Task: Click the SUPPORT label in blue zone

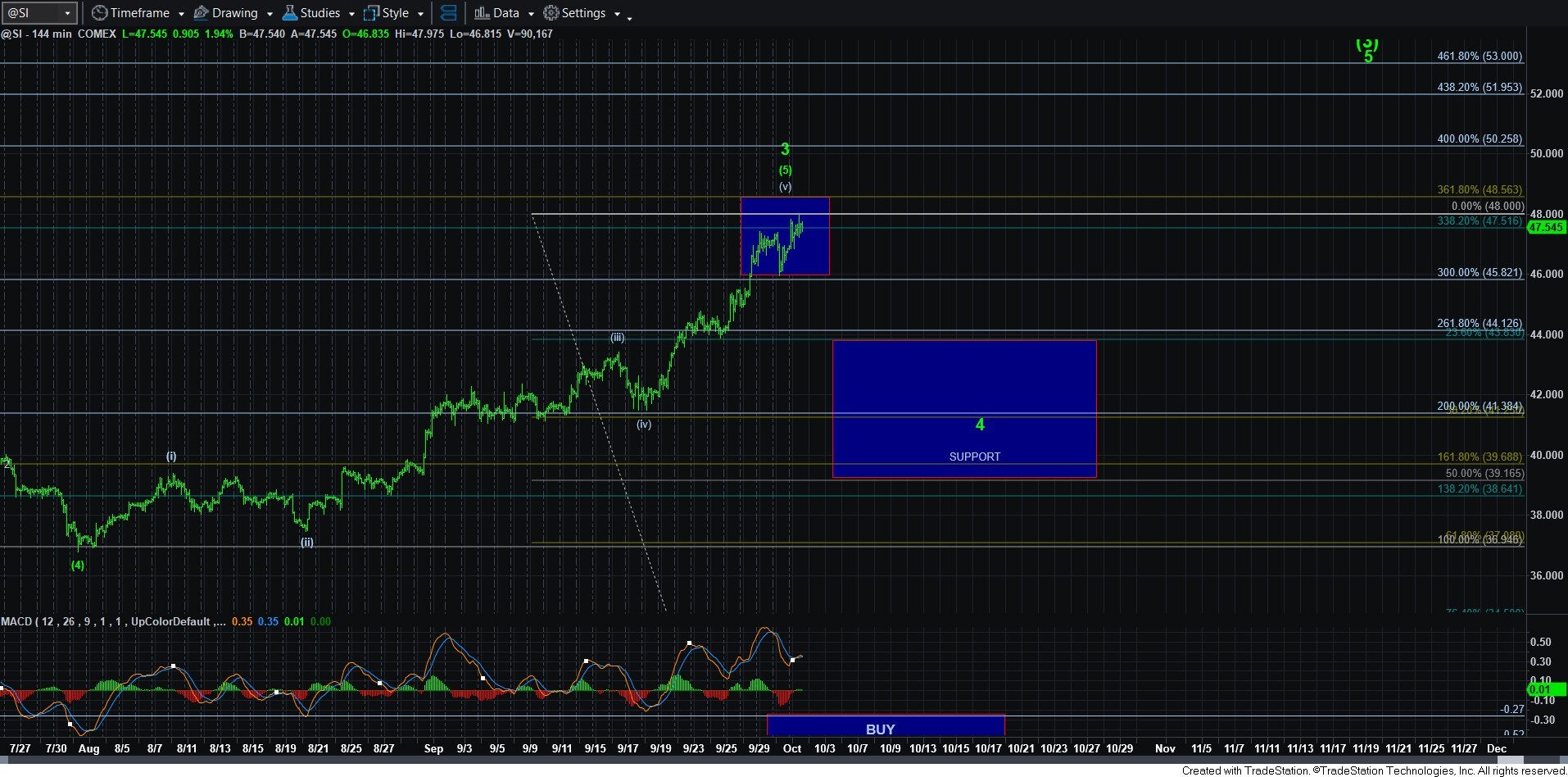Action: point(974,457)
